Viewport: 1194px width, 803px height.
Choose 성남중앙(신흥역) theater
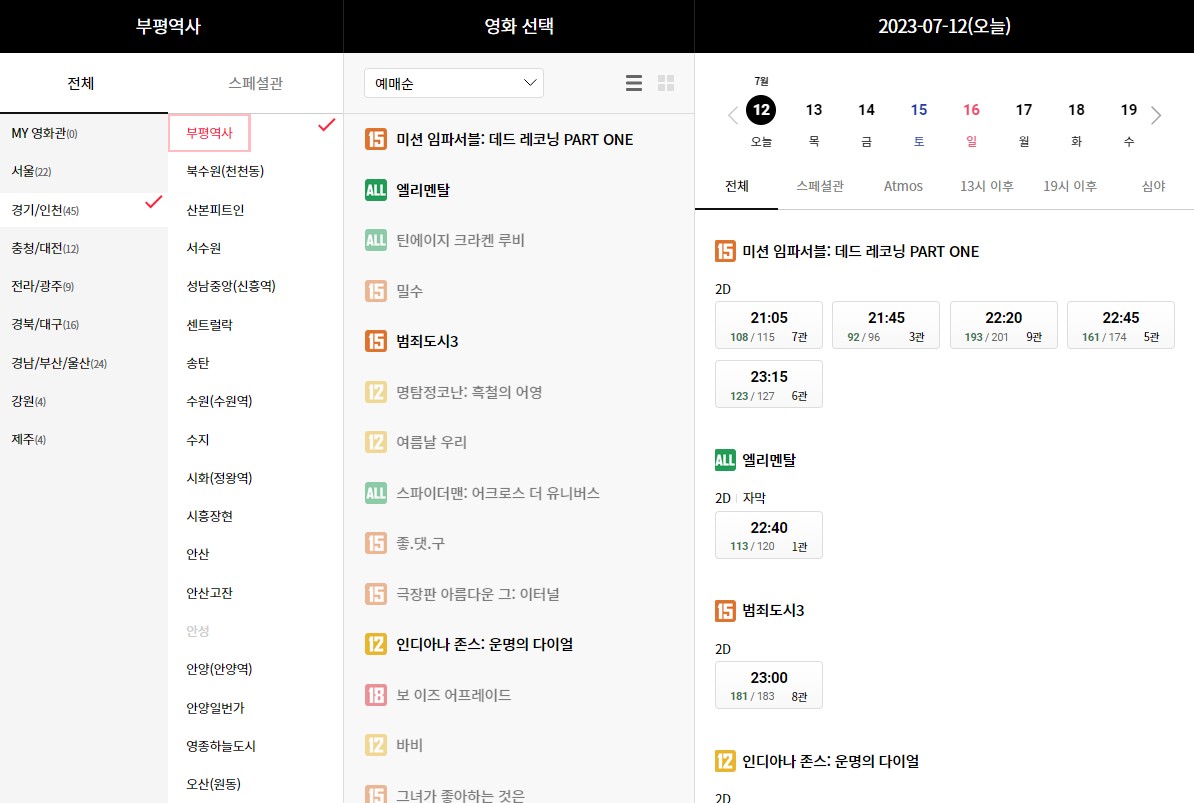(x=231, y=286)
